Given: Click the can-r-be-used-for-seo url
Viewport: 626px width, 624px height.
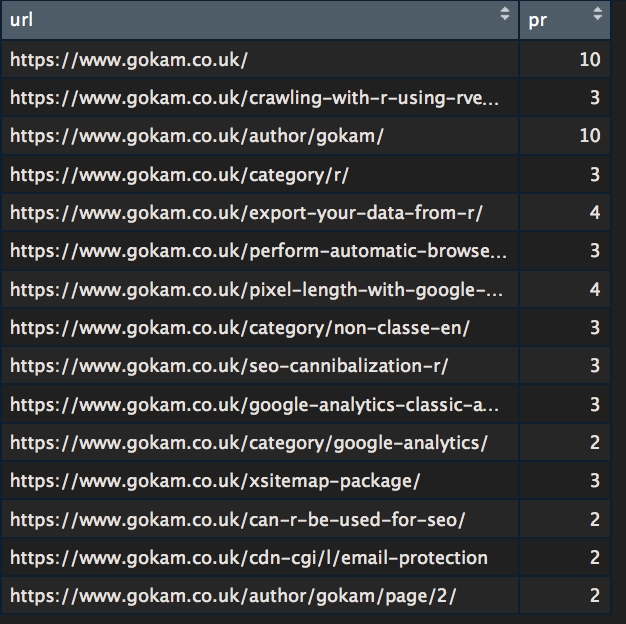Looking at the screenshot, I should coord(237,520).
